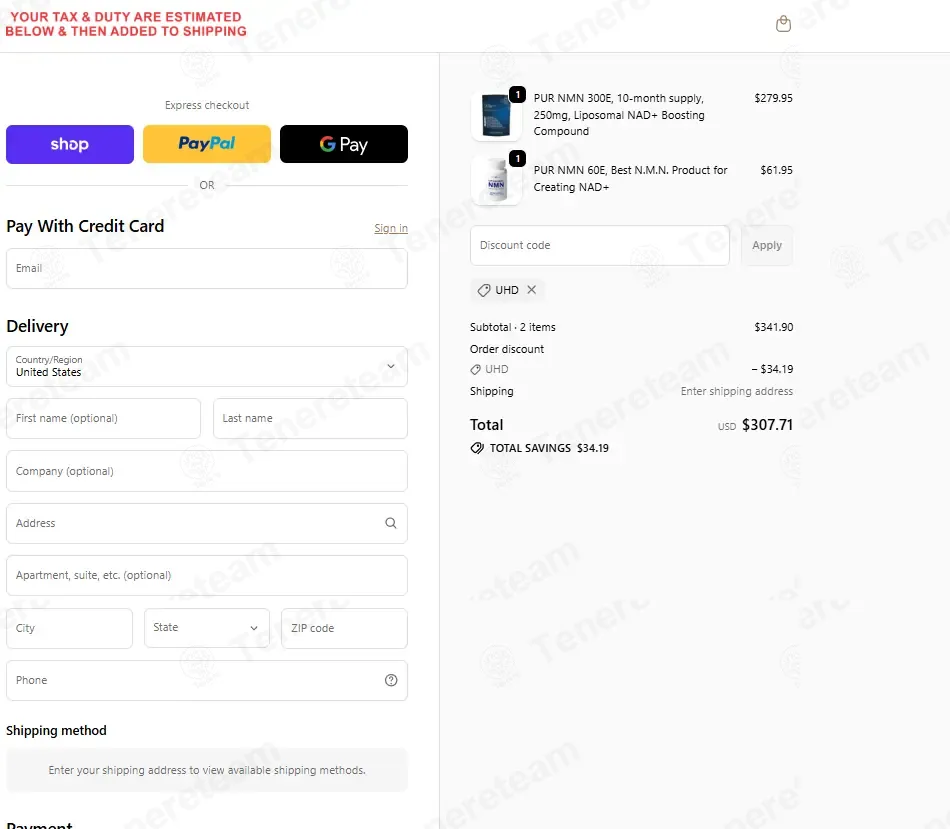Viewport: 950px width, 829px height.
Task: Open the Country/Region dropdown
Action: point(207,366)
